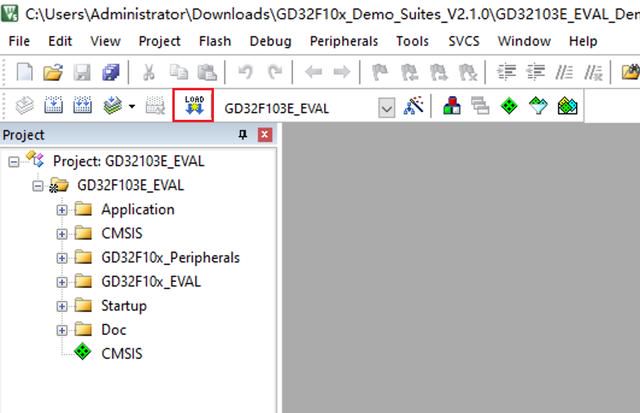Open Manage Project Items cubes icon
Viewport: 640px width, 413px height.
452,106
